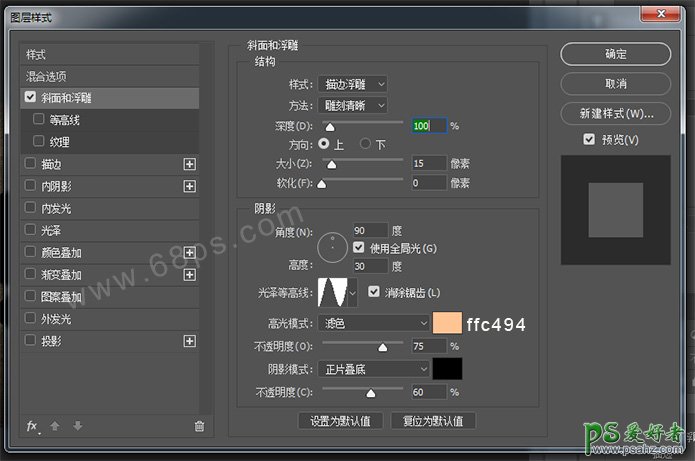Click the plus icon next to 描边

pyautogui.click(x=190, y=164)
